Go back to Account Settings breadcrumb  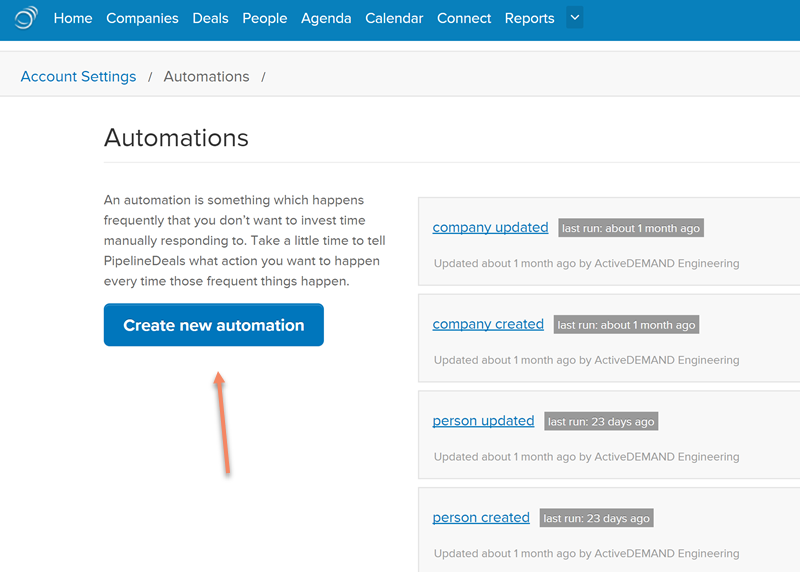point(78,77)
